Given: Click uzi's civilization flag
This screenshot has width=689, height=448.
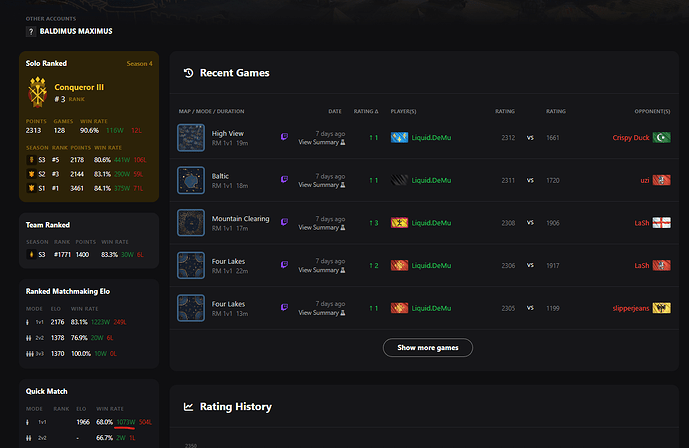Looking at the screenshot, I should click(662, 180).
